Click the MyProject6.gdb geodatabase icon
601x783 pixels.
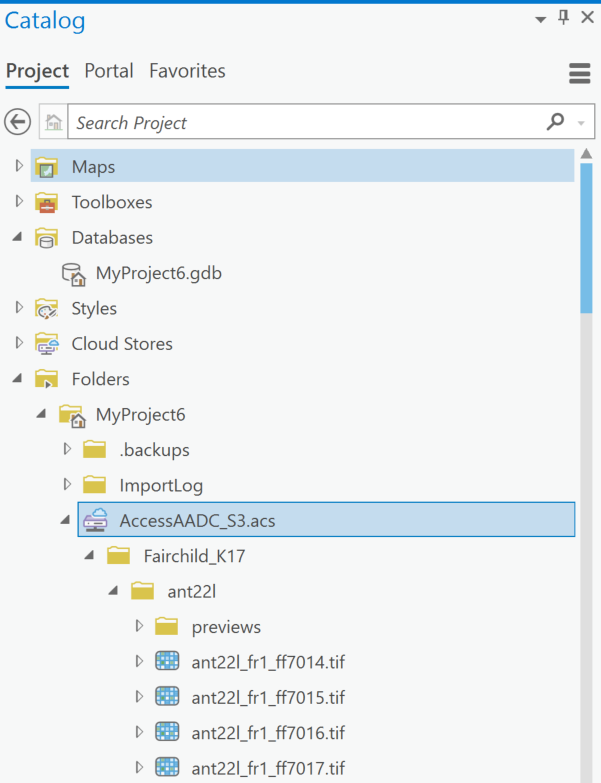[73, 274]
